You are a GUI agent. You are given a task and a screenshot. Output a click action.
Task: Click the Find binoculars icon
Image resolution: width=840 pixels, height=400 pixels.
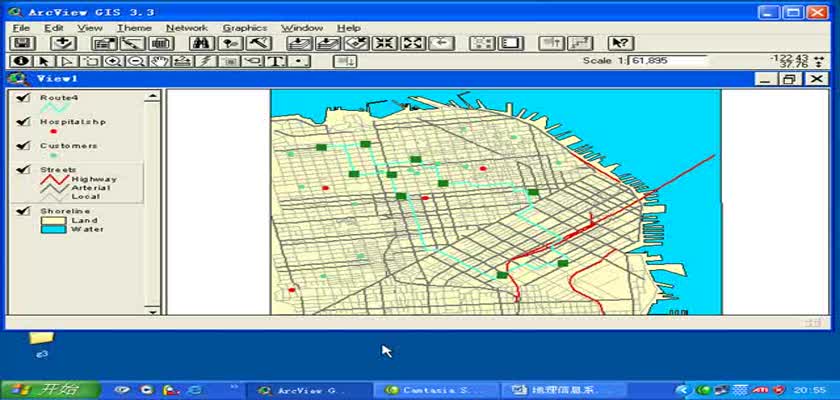point(199,43)
